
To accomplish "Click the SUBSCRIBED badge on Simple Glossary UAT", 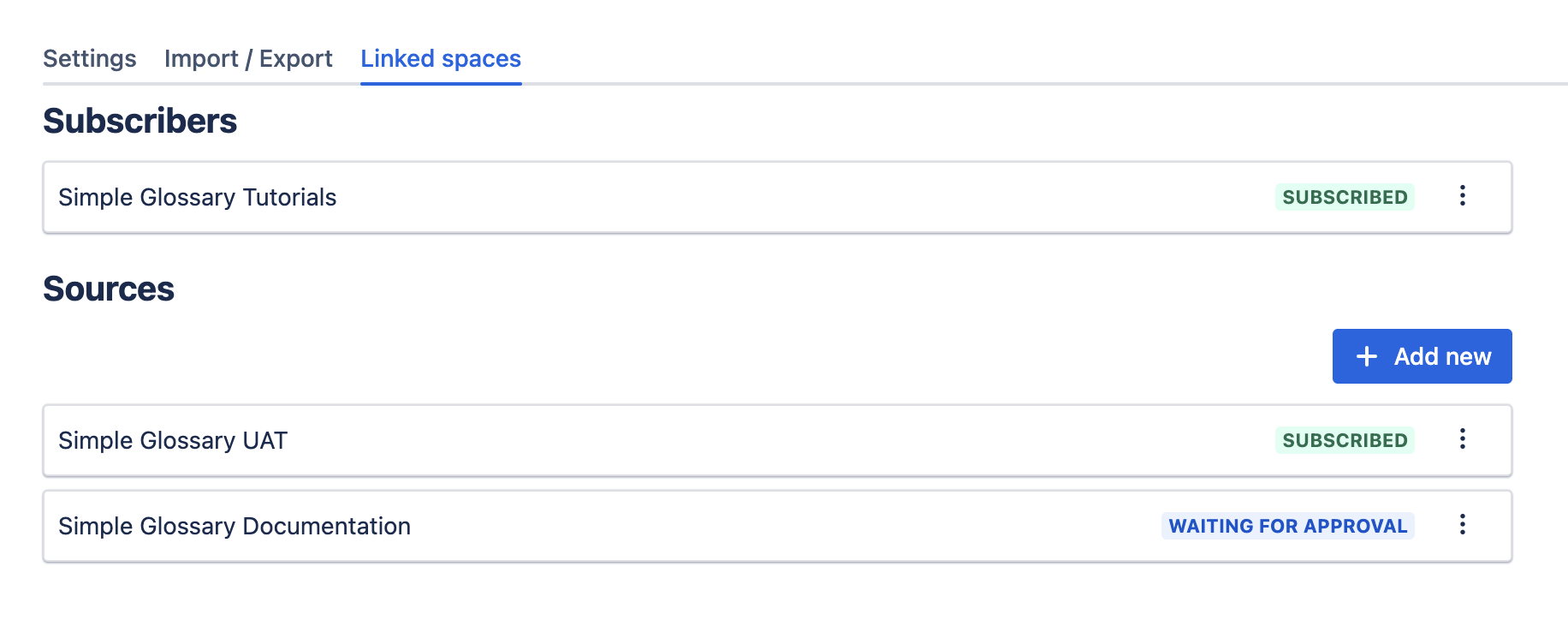I will tap(1344, 439).
